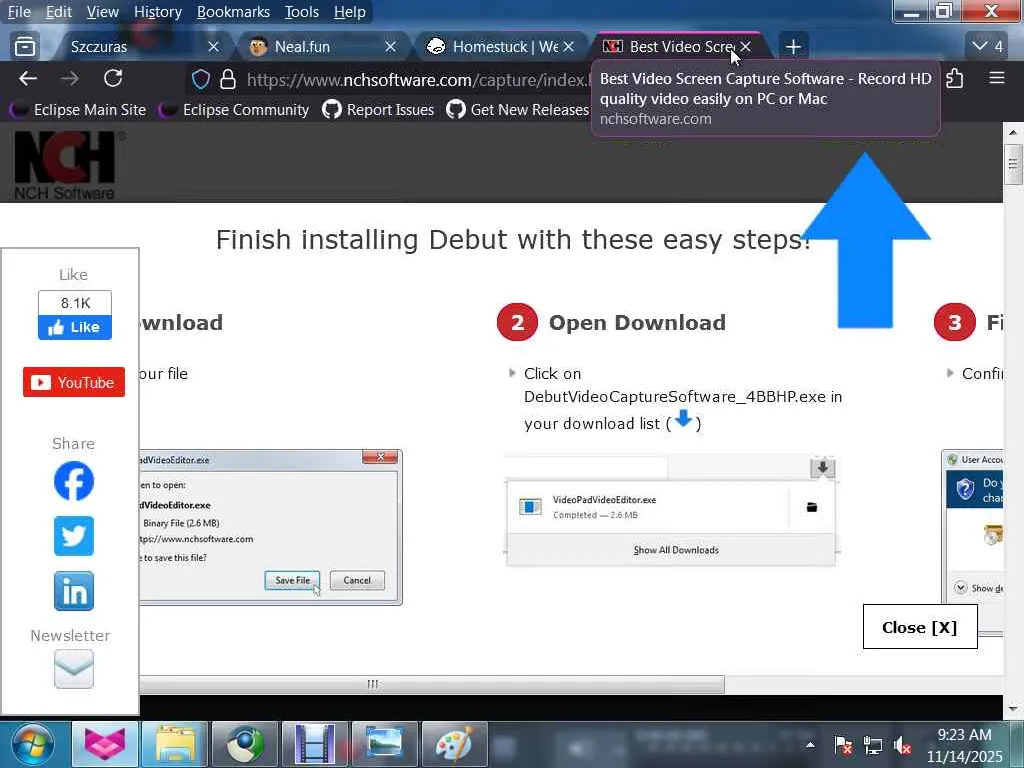Screen dimensions: 1024x768
Task: Click the red YouTube button
Action: click(x=74, y=382)
